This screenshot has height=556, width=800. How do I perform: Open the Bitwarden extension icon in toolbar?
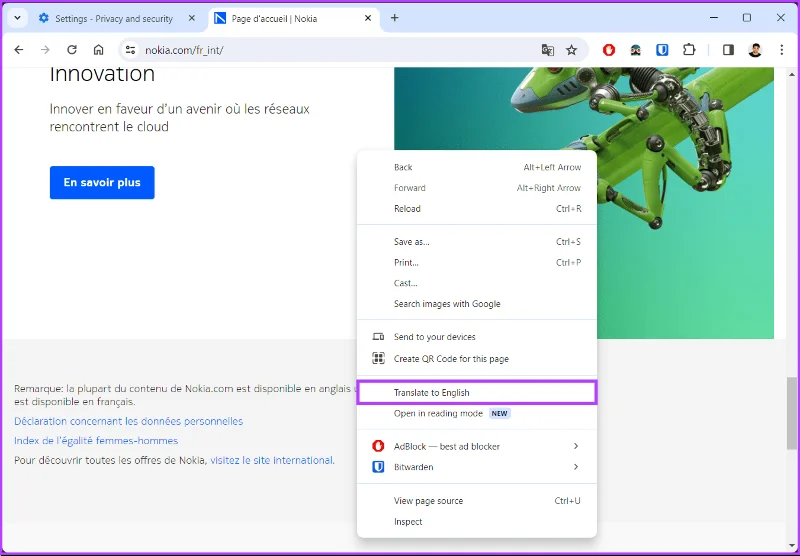click(x=662, y=50)
